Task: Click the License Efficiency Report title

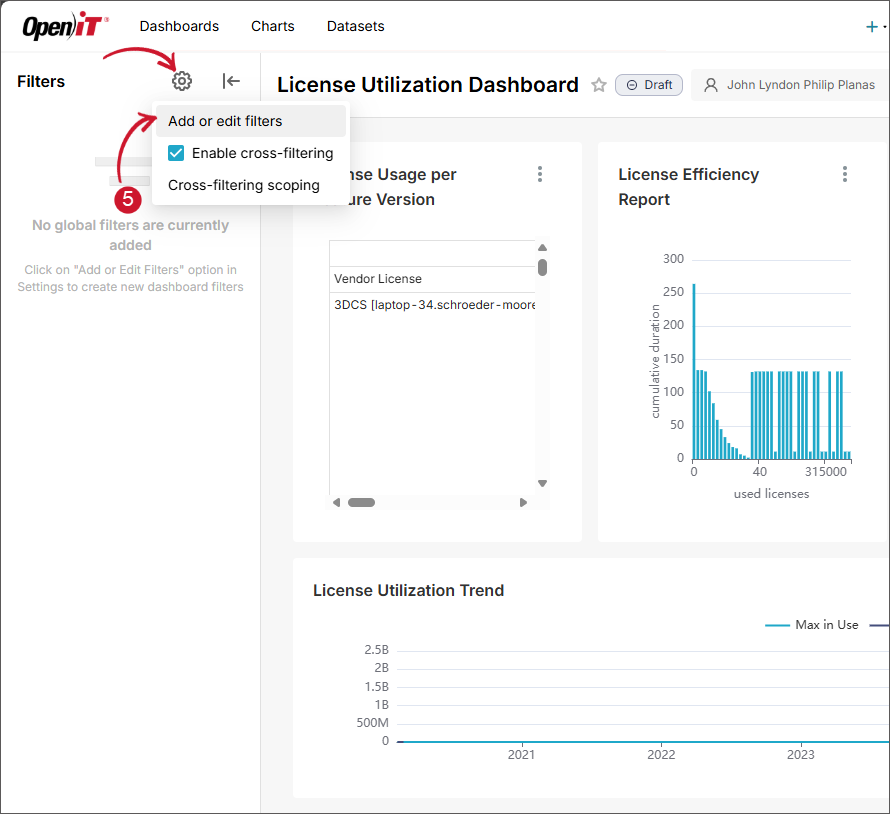Action: [689, 187]
